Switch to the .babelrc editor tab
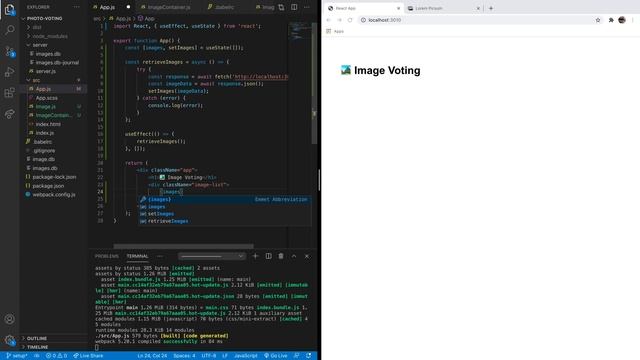640x360 pixels. coord(224,7)
